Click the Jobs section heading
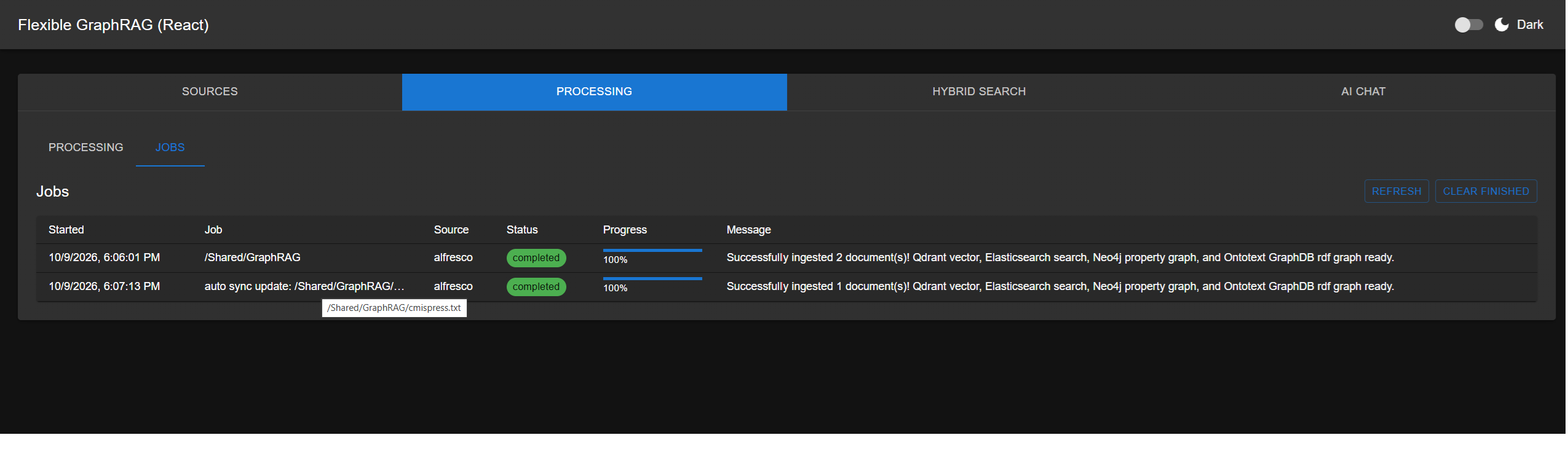Screen dimensions: 1568x451 tap(53, 192)
